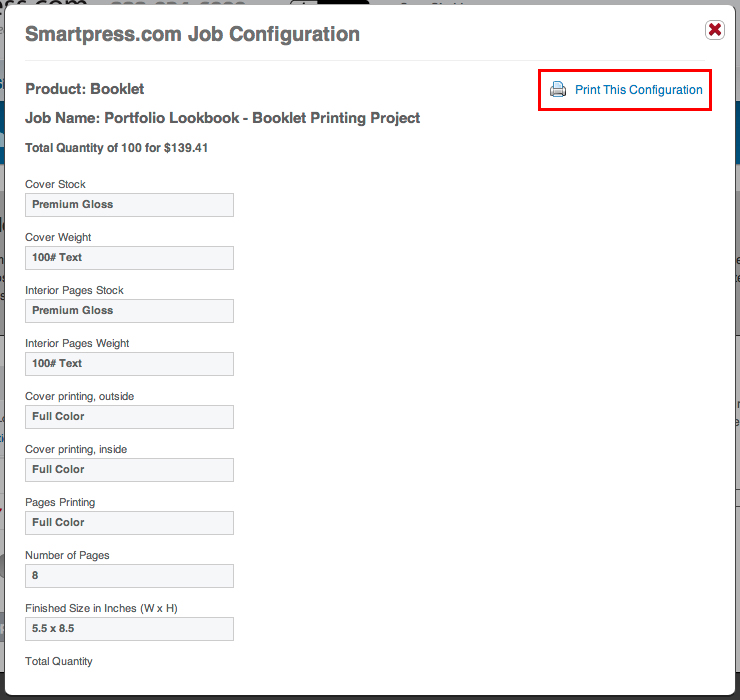Select the Finished Size 5.5 x 8.5 field

(129, 629)
